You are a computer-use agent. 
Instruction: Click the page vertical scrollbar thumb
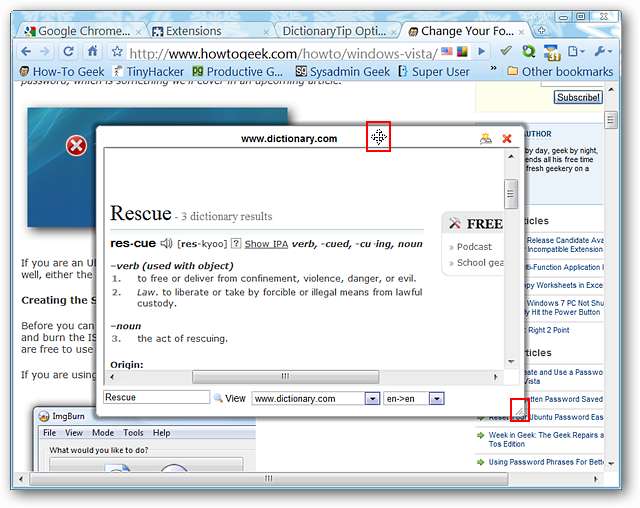coord(611,120)
